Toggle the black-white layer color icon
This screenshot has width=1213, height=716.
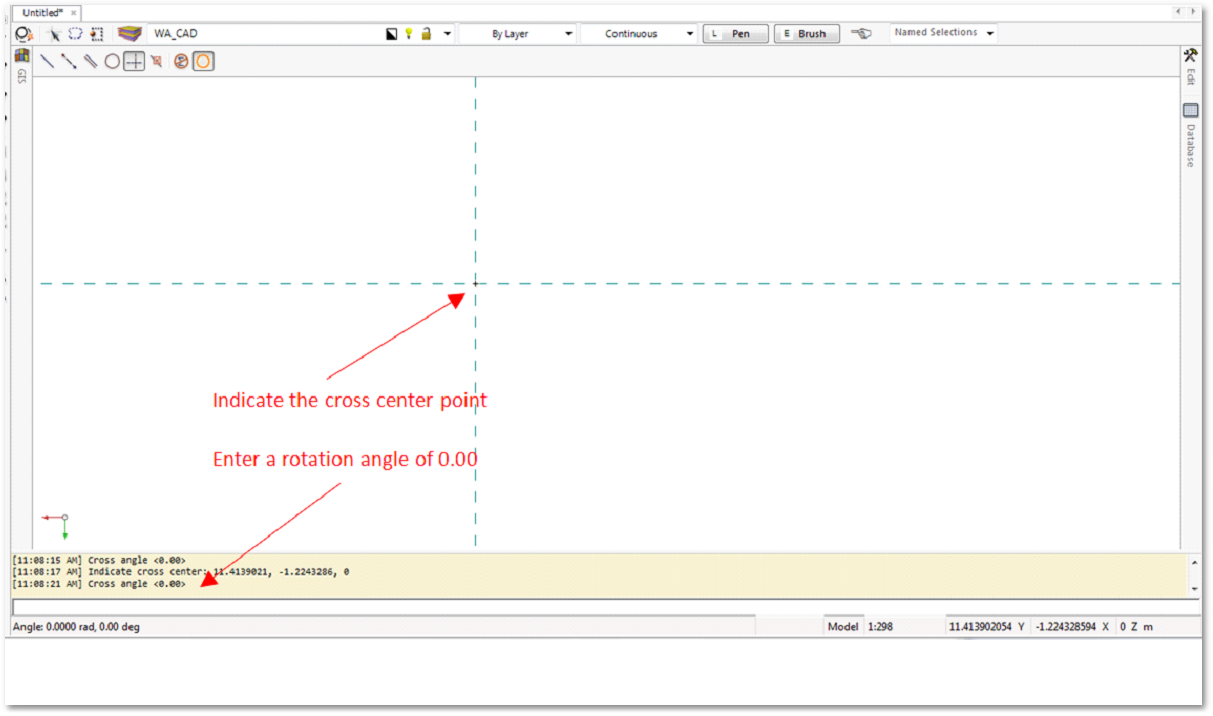click(x=392, y=34)
